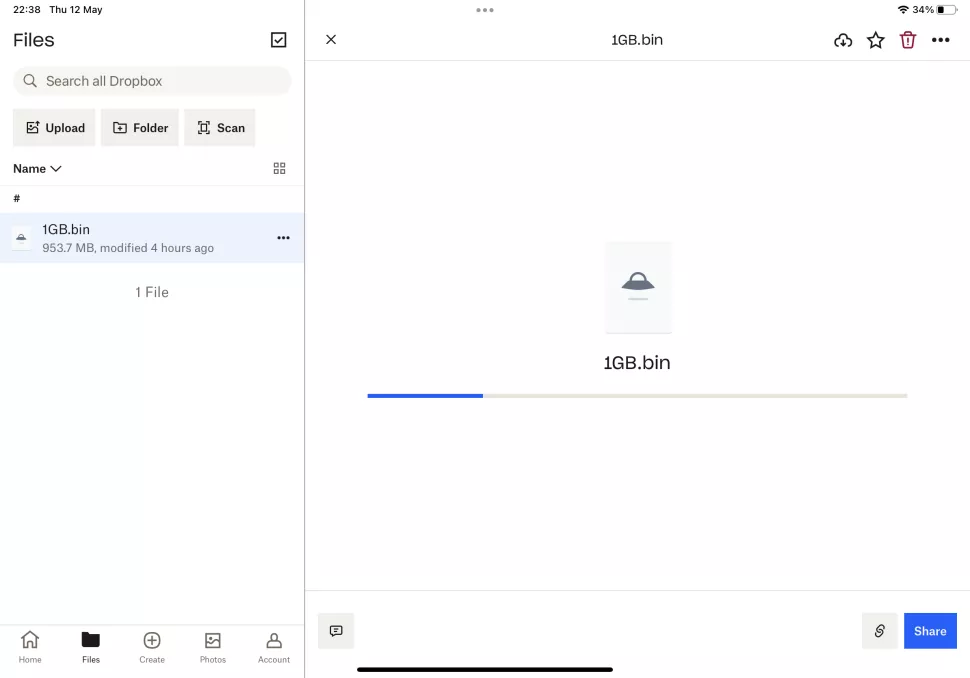Image resolution: width=970 pixels, height=678 pixels.
Task: Open the 1GB.bin row options menu
Action: coord(283,238)
